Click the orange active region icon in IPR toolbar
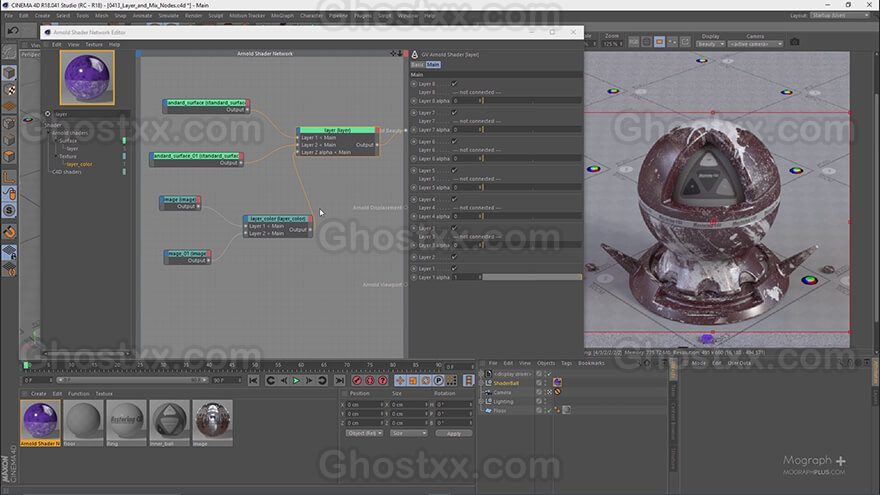This screenshot has width=880, height=495. point(659,42)
